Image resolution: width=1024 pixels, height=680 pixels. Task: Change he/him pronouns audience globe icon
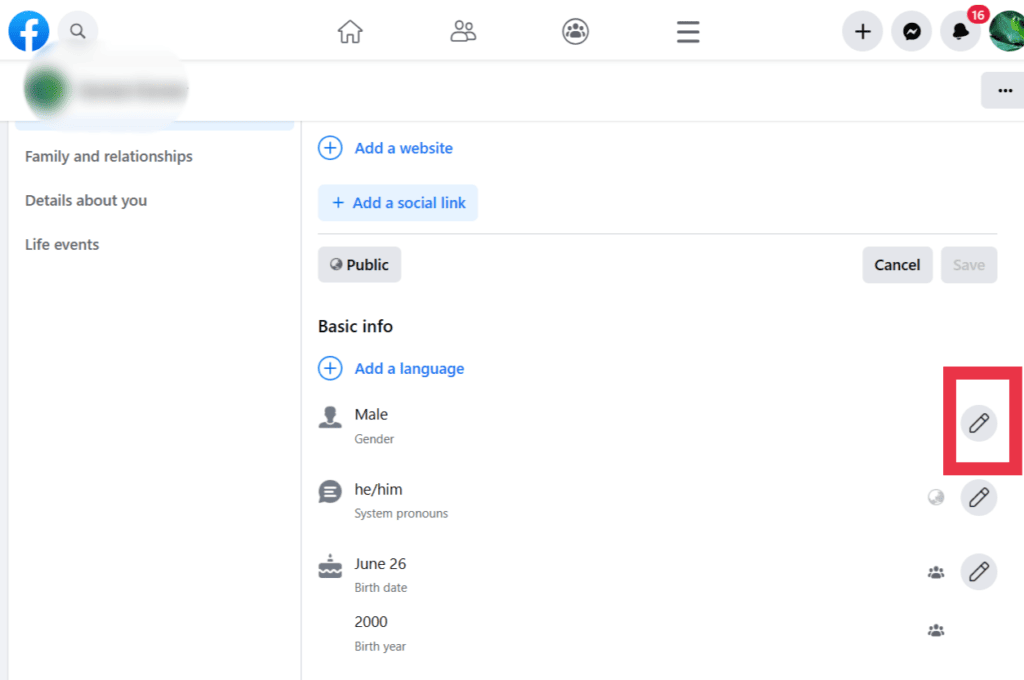pyautogui.click(x=936, y=498)
